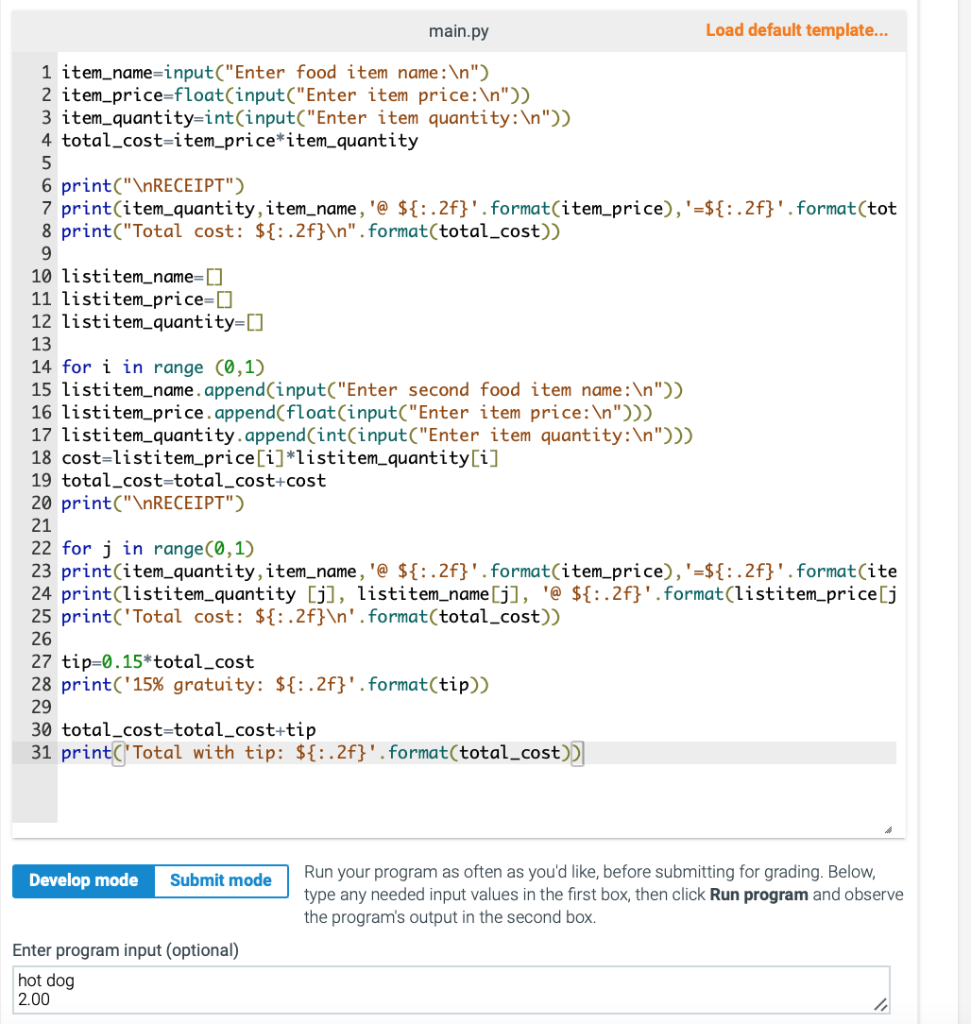Click bold 'Run program' text in instructions
The height and width of the screenshot is (1024, 971).
(x=759, y=895)
